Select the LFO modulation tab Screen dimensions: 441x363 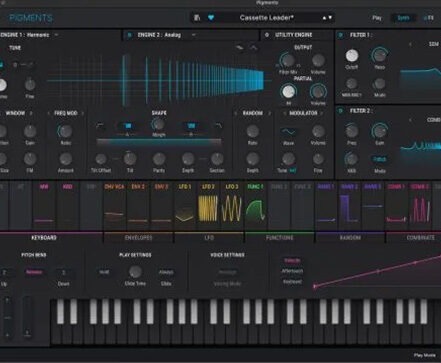point(209,238)
